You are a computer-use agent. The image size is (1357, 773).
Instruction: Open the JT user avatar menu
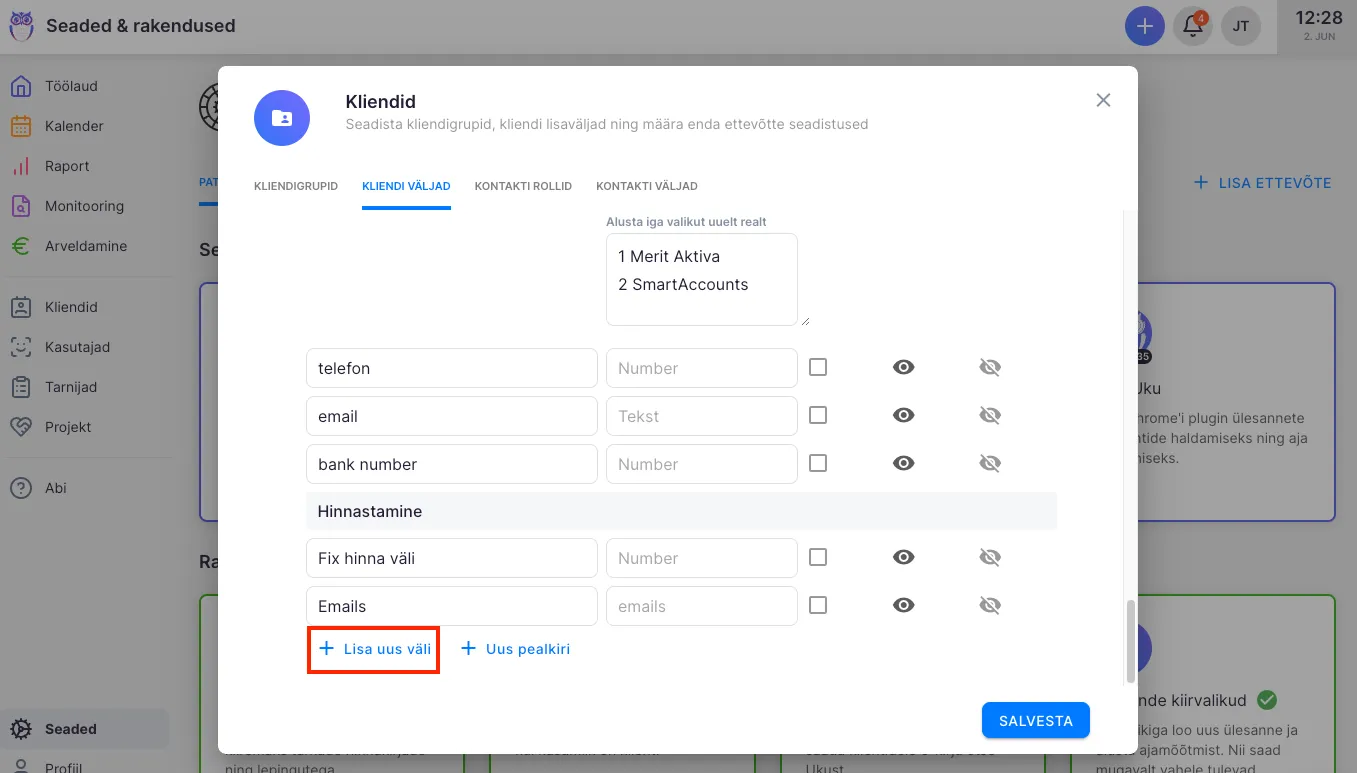point(1240,26)
